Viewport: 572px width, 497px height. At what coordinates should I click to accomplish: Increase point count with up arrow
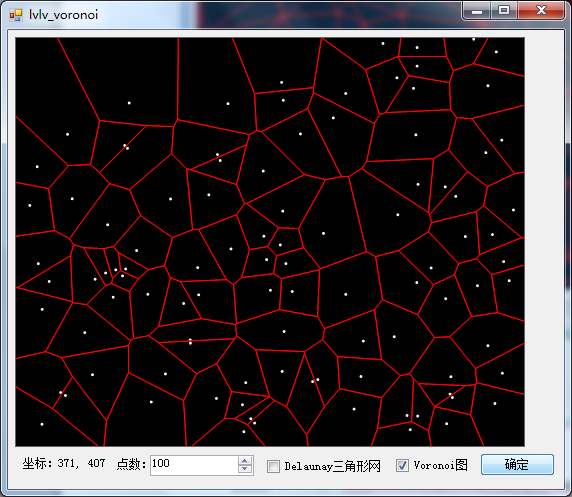tap(245, 461)
